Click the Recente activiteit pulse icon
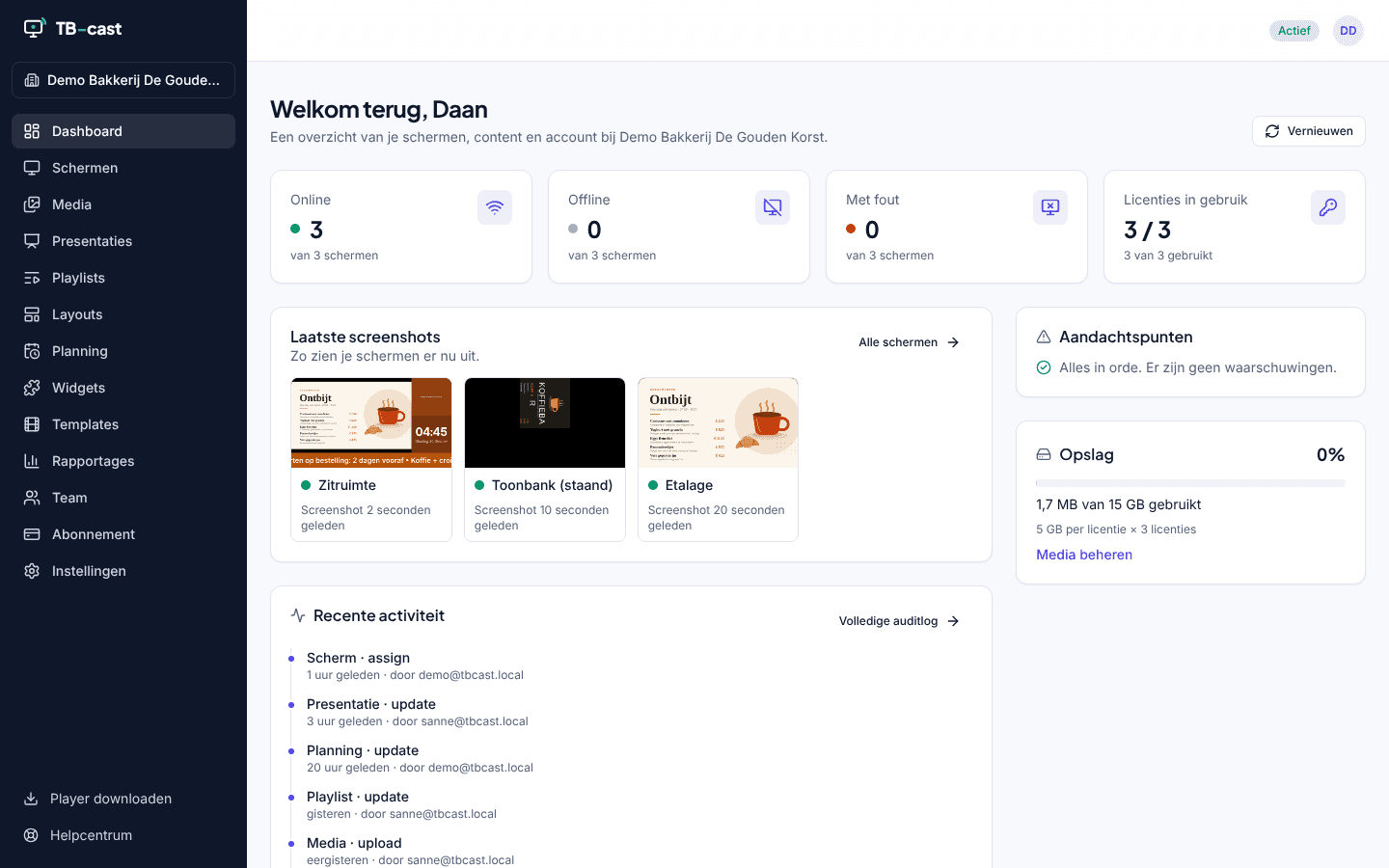The height and width of the screenshot is (868, 1389). coord(298,615)
